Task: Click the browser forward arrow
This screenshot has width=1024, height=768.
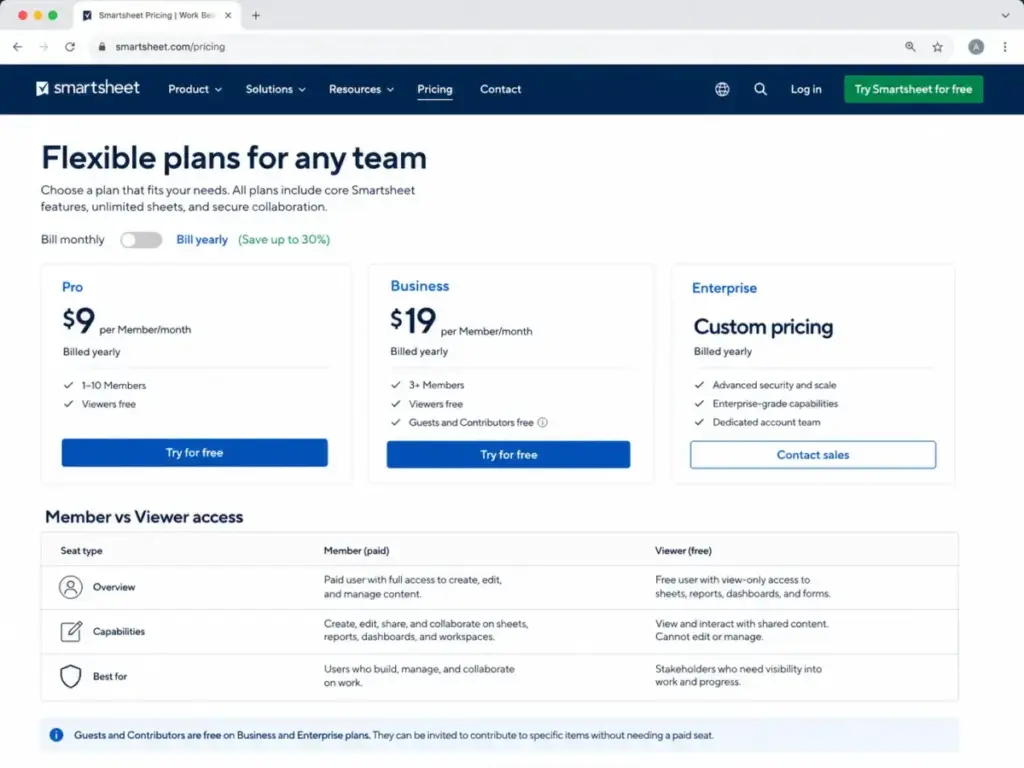Action: click(x=44, y=47)
